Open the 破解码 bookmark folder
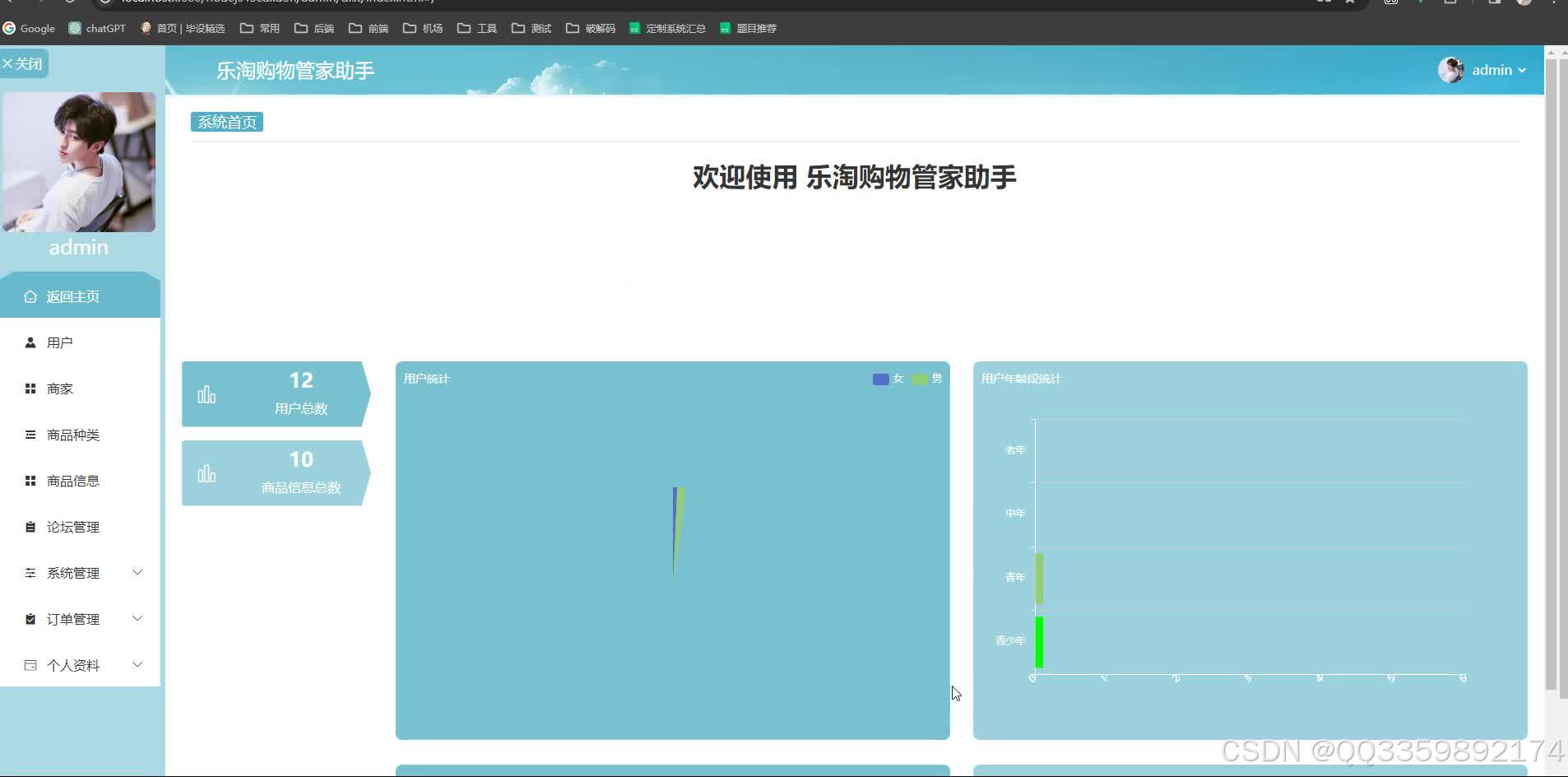Image resolution: width=1568 pixels, height=777 pixels. pos(591,28)
